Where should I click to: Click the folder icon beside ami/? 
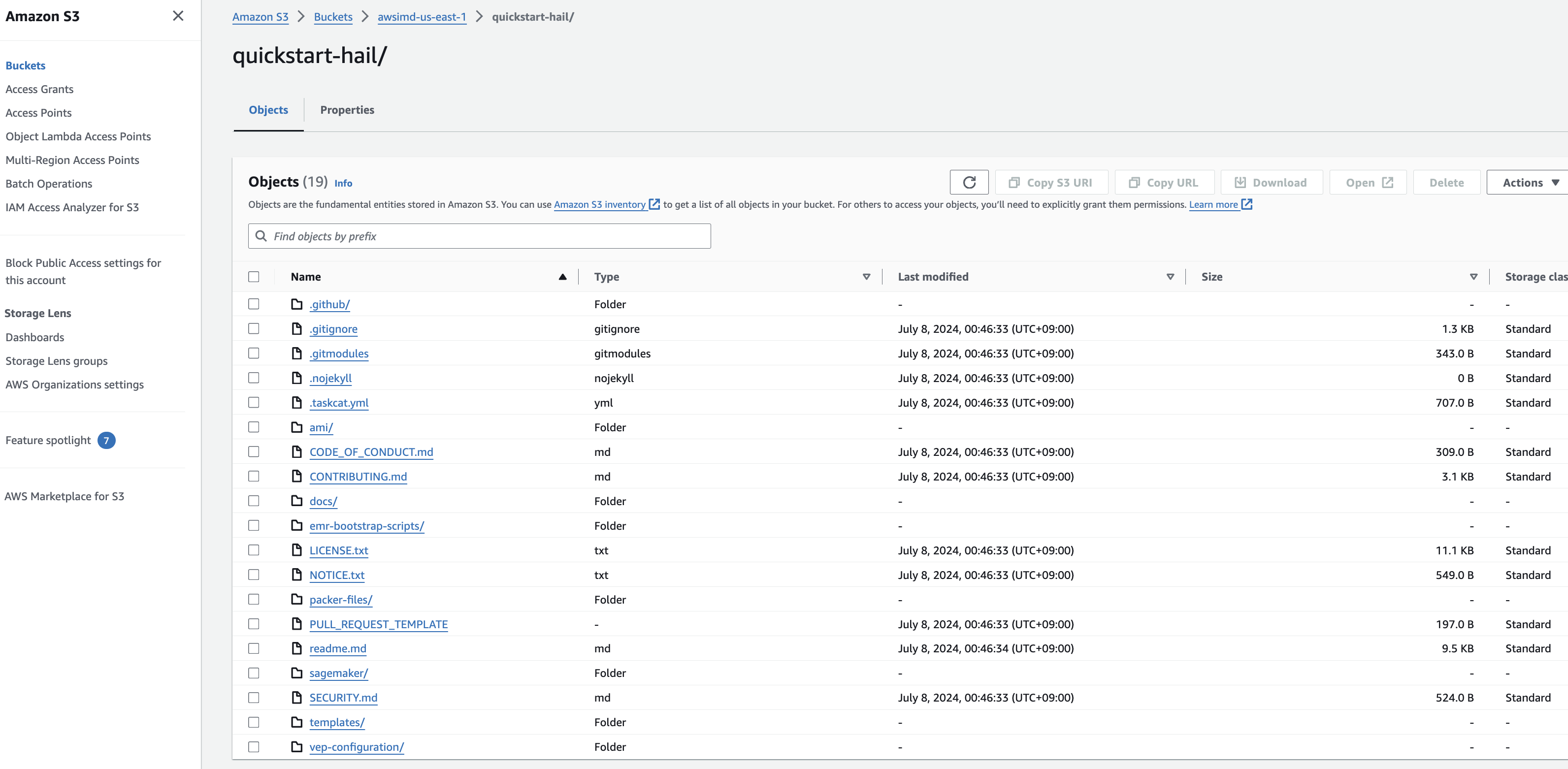(x=296, y=427)
